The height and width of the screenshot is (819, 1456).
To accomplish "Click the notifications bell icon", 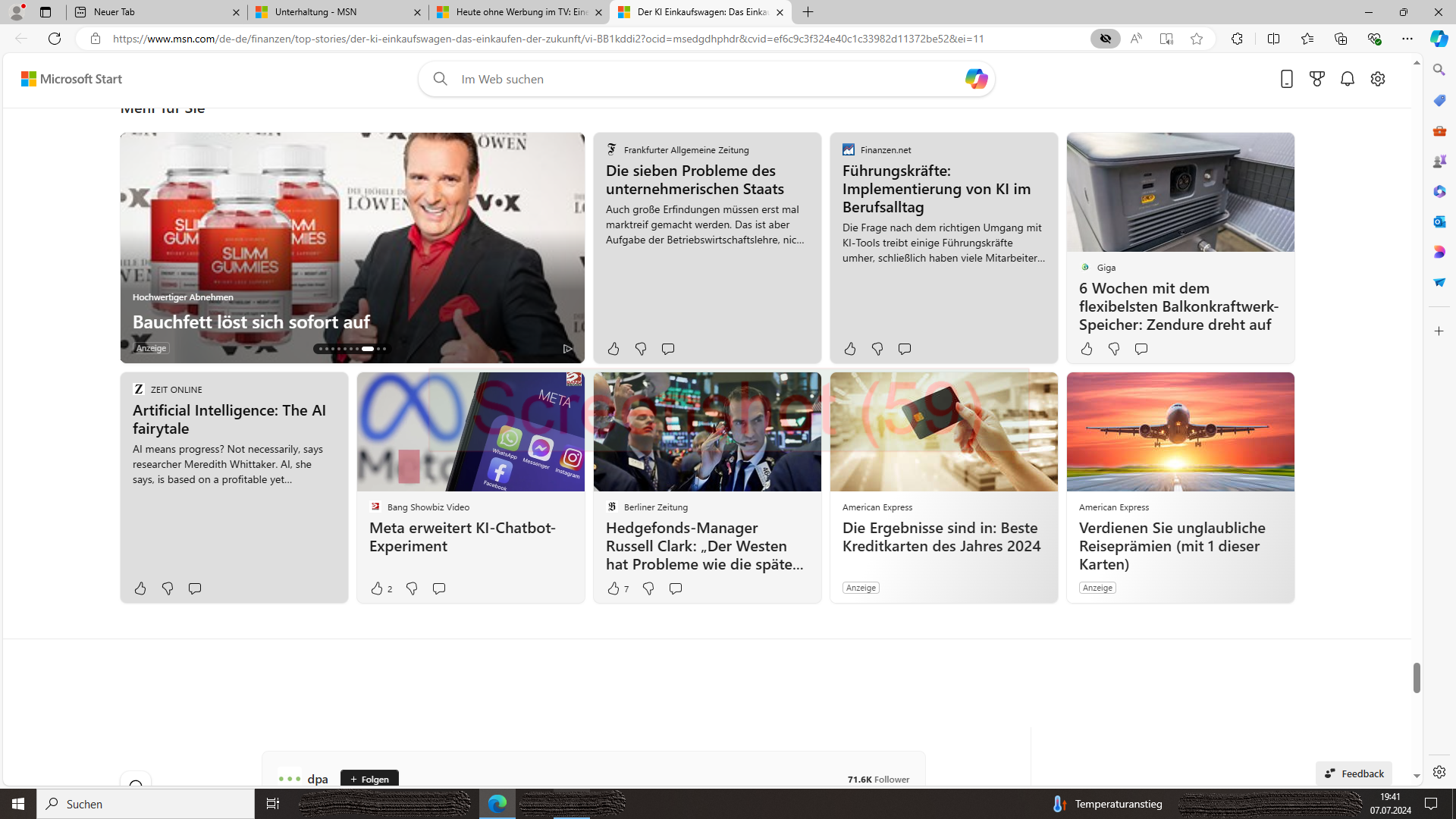I will [1347, 79].
